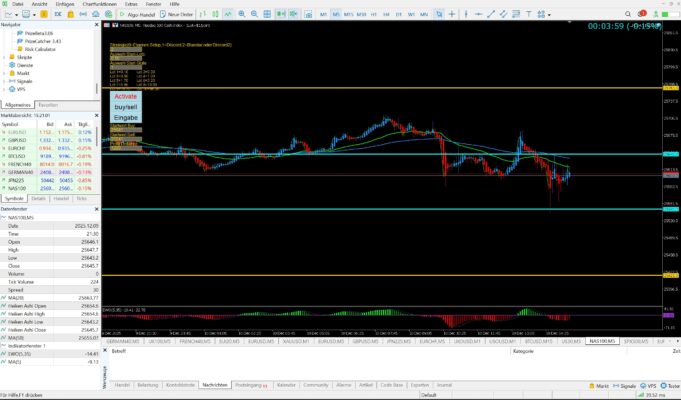681x400 pixels.
Task: Collapse the NAS100,M5 data window header
Action: [x=3, y=217]
